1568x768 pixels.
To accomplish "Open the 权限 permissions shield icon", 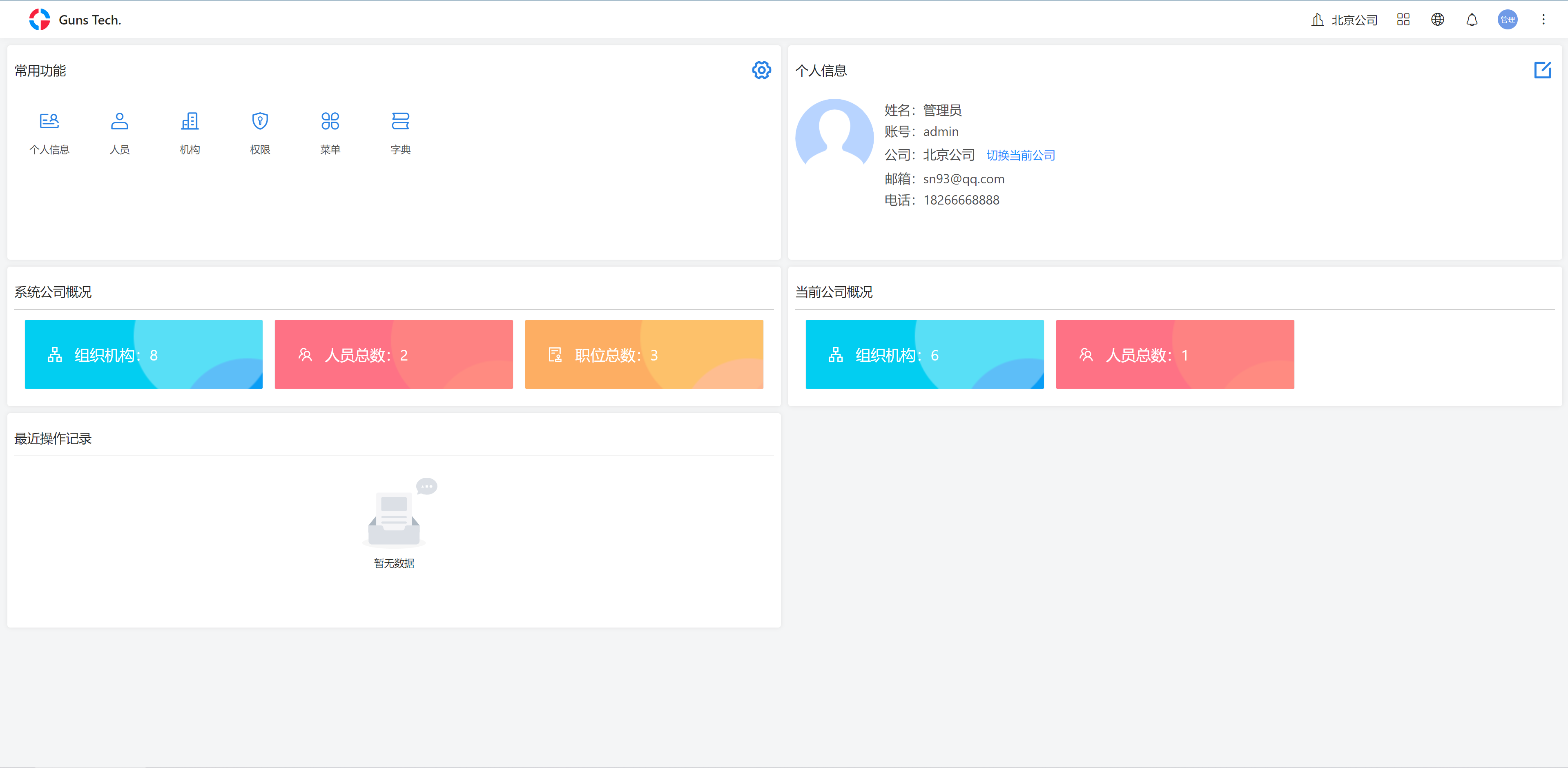I will (x=260, y=122).
